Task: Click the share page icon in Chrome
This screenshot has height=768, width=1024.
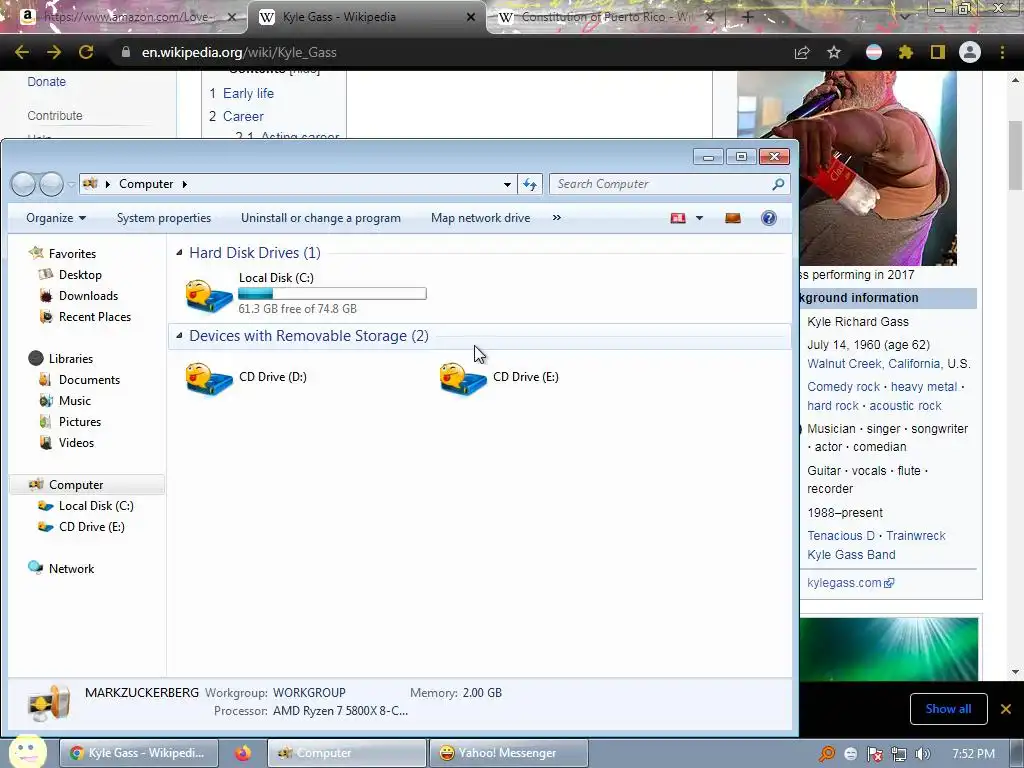Action: tap(802, 52)
